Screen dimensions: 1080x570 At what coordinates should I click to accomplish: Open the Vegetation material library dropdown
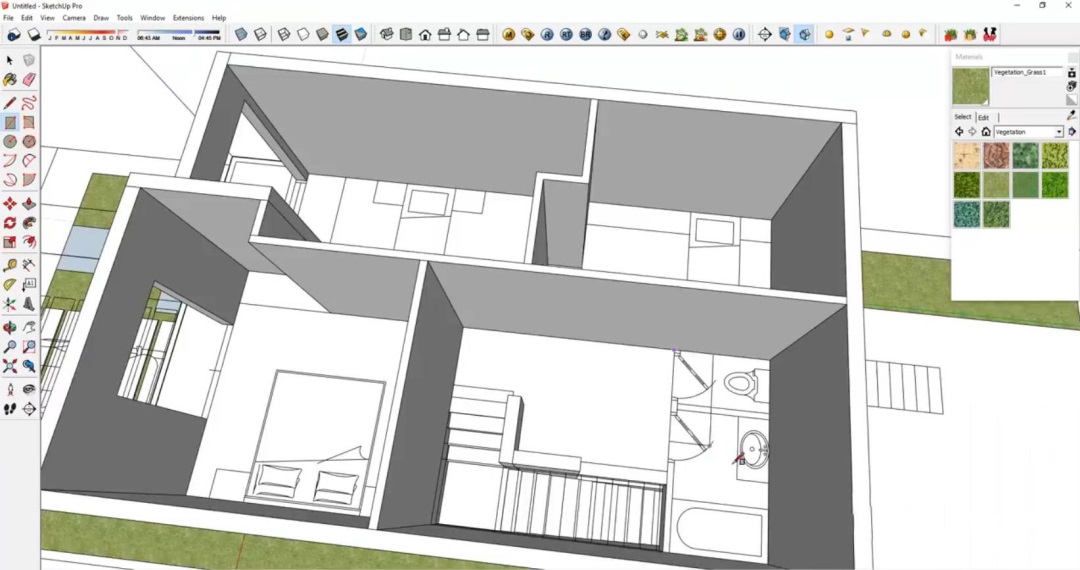(1059, 132)
